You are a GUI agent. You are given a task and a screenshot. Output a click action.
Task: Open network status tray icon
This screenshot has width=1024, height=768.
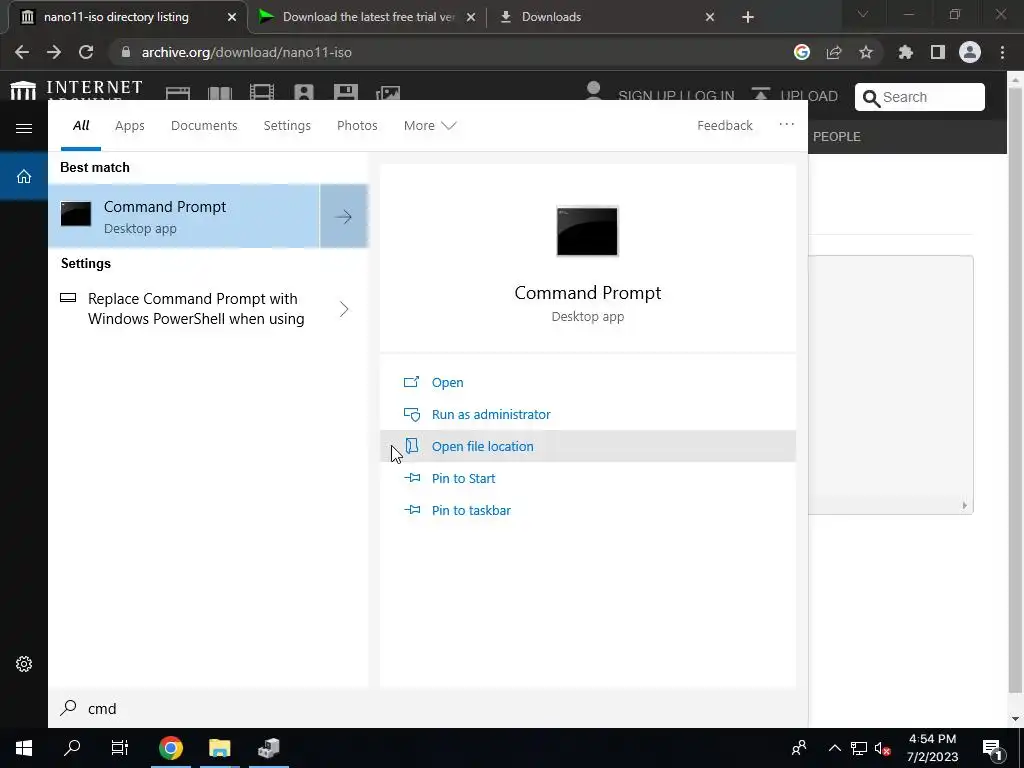coord(859,748)
